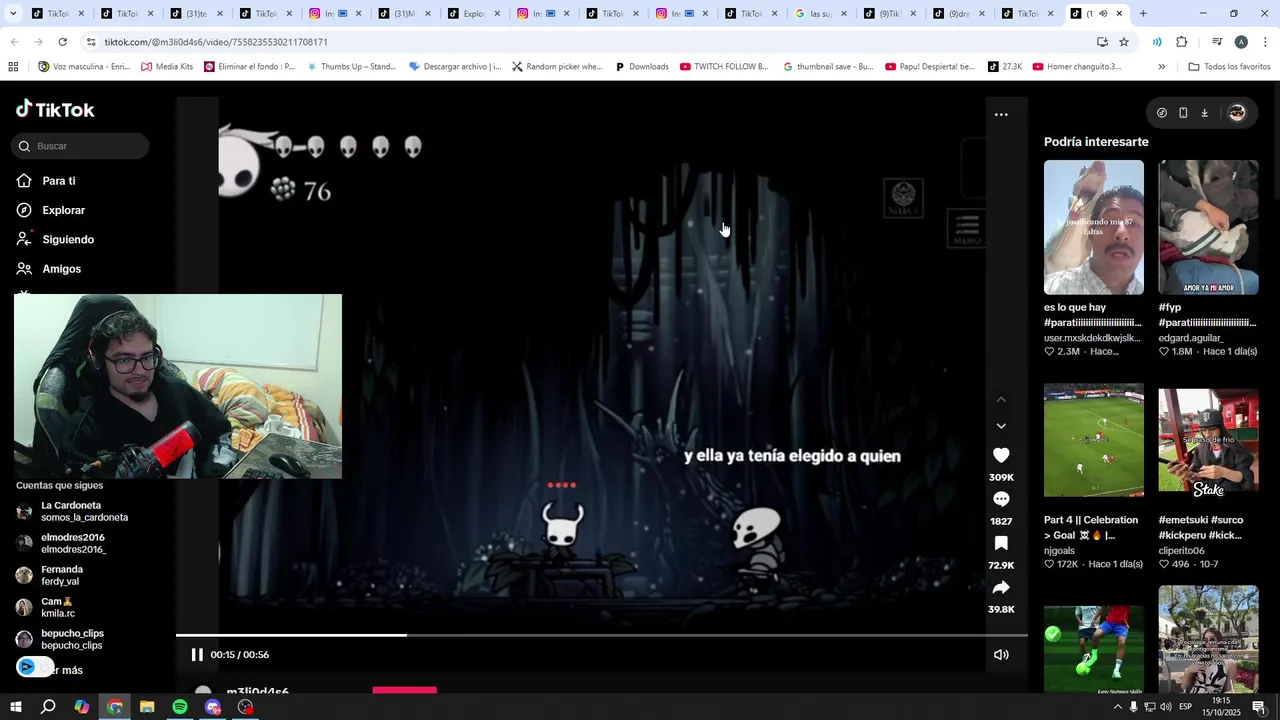Open Discord from the taskbar
The height and width of the screenshot is (720, 1280).
click(213, 707)
